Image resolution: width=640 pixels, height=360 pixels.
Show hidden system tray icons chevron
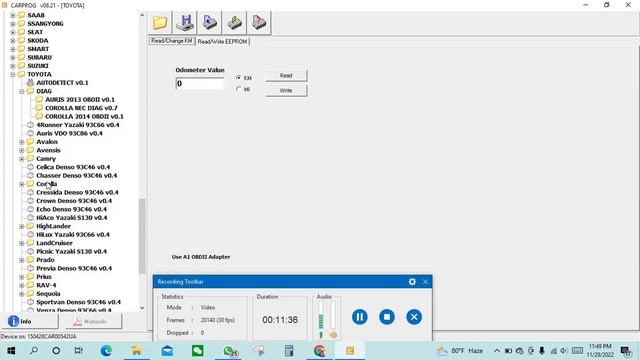click(497, 351)
